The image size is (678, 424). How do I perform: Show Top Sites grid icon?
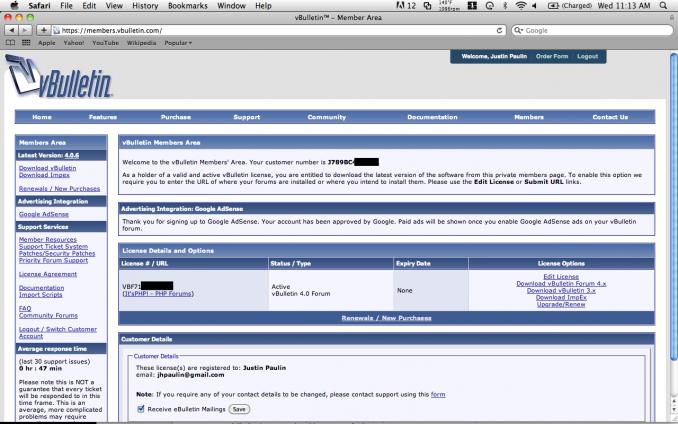point(25,44)
